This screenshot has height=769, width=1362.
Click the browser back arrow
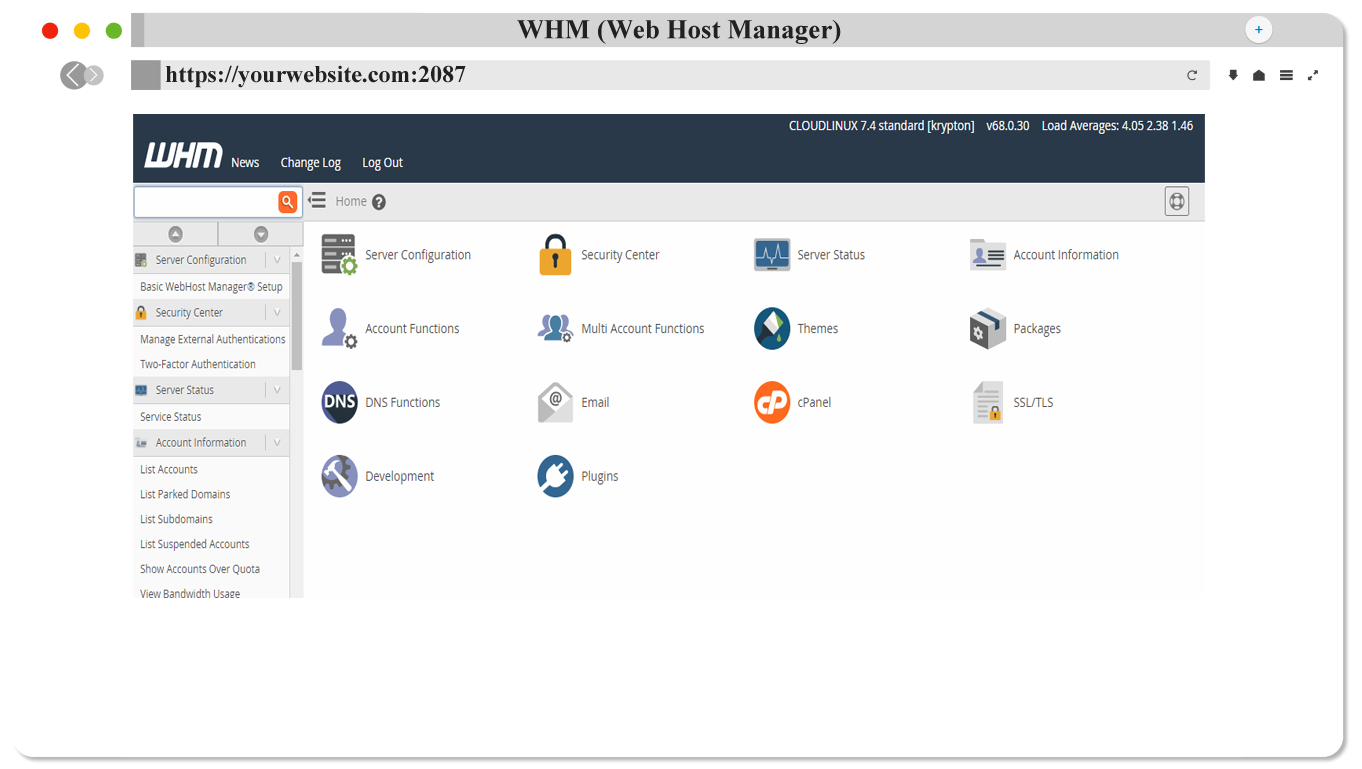click(x=73, y=75)
